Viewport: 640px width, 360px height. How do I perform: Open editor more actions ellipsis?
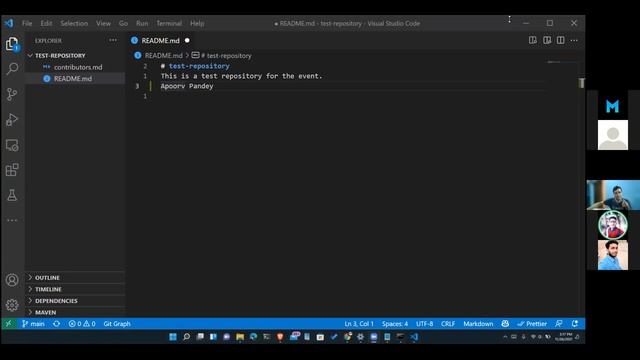(574, 40)
